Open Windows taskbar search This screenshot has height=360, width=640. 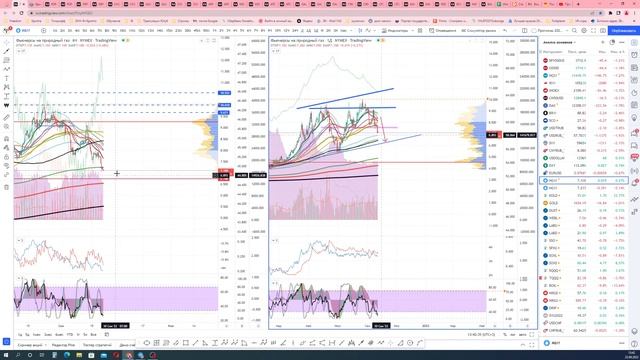[18, 356]
